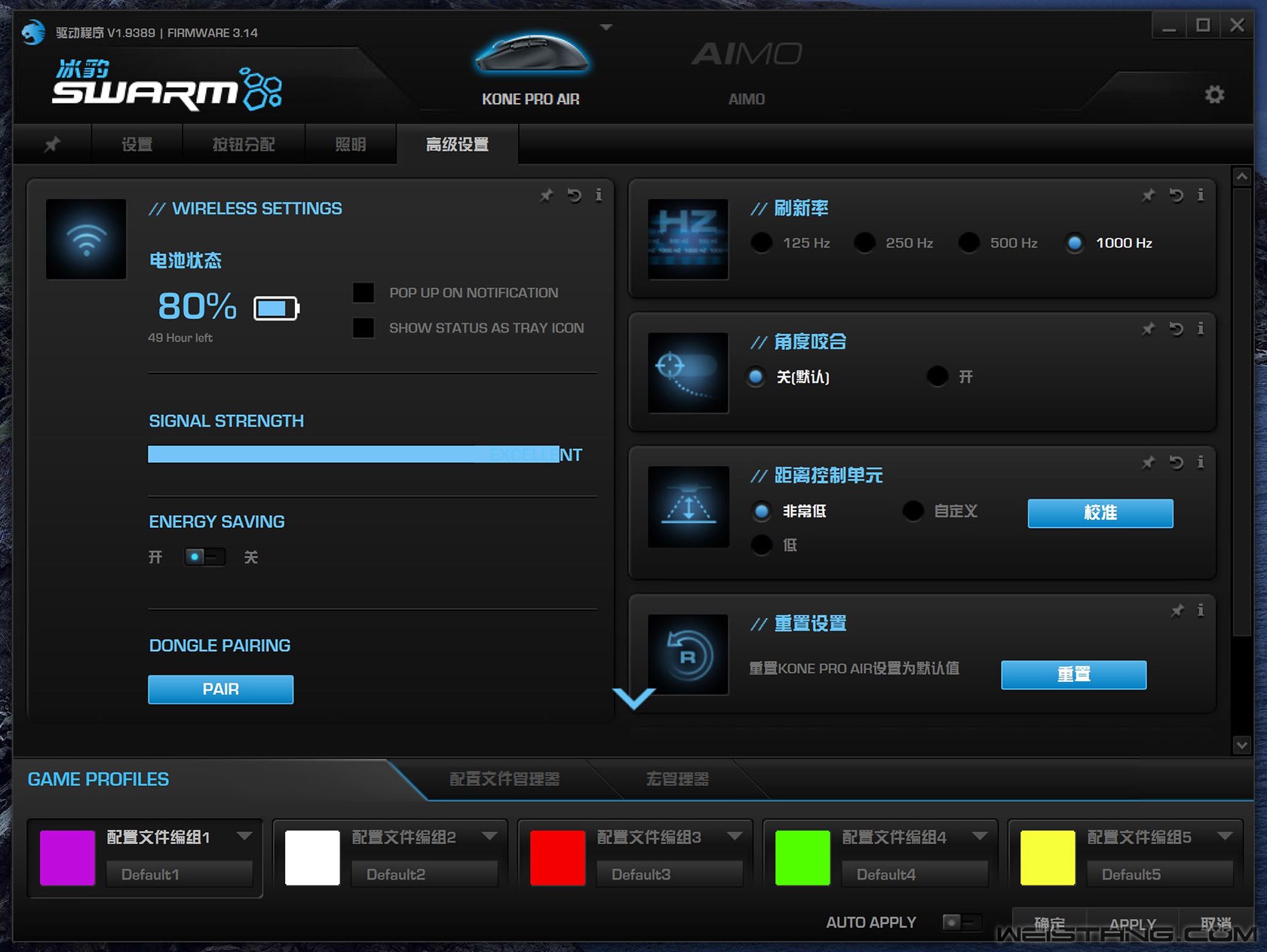Show info for Wireless Settings panel
The height and width of the screenshot is (952, 1267).
[599, 195]
